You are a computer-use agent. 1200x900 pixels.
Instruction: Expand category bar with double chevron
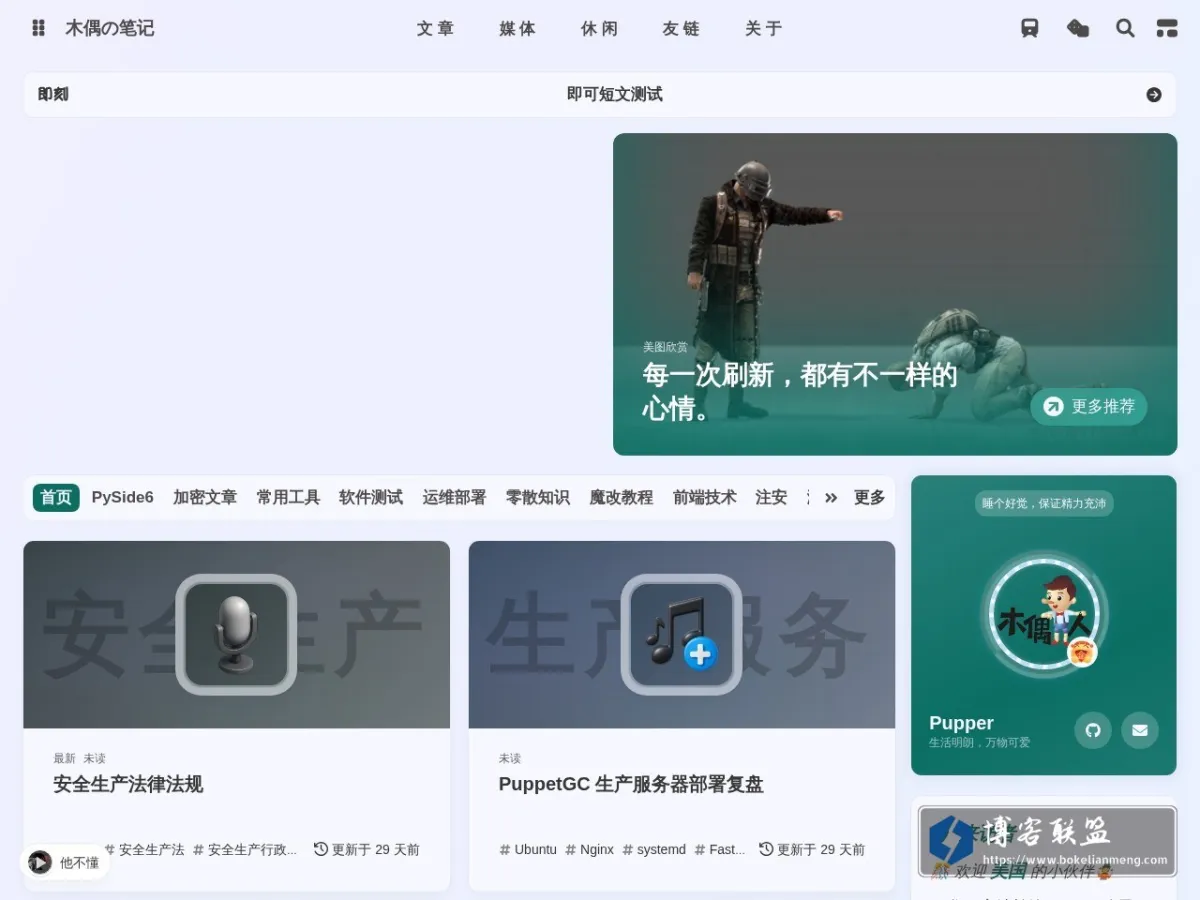click(x=831, y=498)
